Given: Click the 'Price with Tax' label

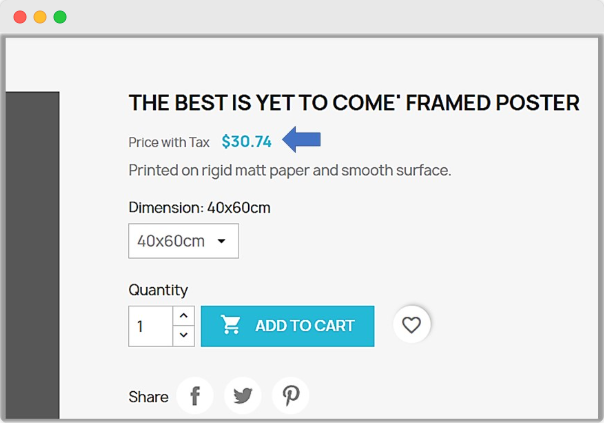Looking at the screenshot, I should pos(169,142).
